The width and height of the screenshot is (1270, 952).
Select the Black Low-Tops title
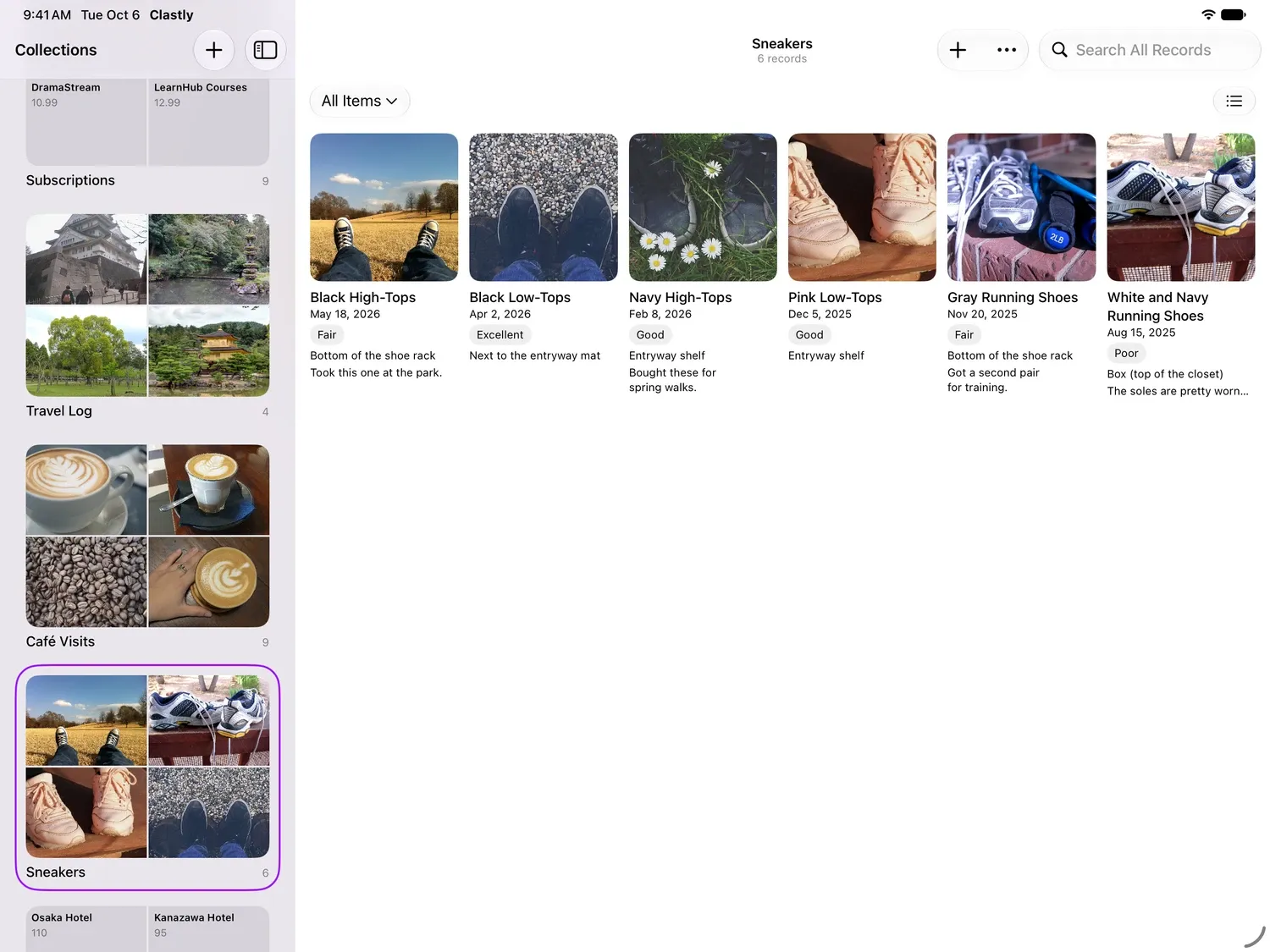520,297
